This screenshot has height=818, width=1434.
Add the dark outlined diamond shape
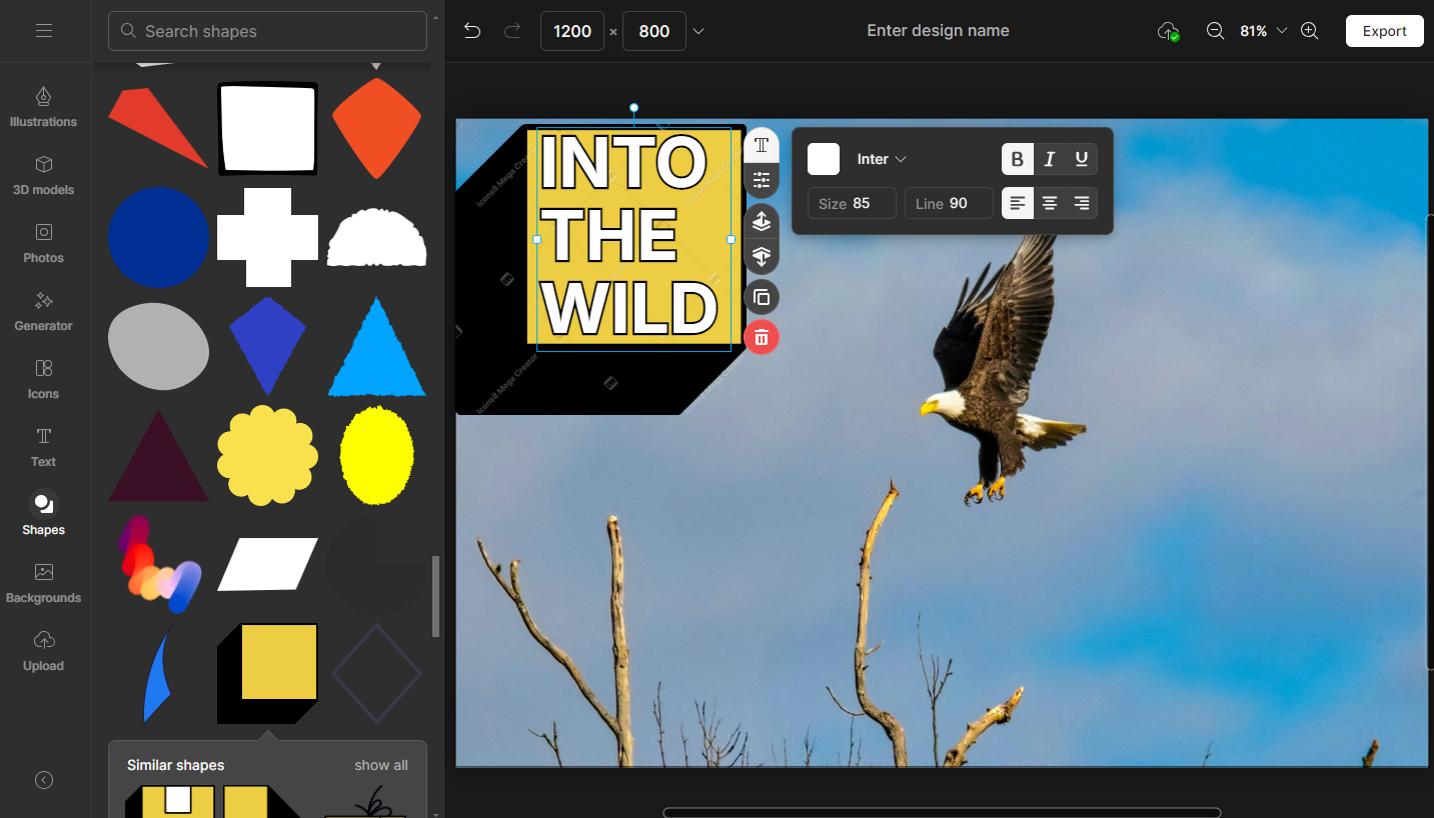[x=377, y=673]
